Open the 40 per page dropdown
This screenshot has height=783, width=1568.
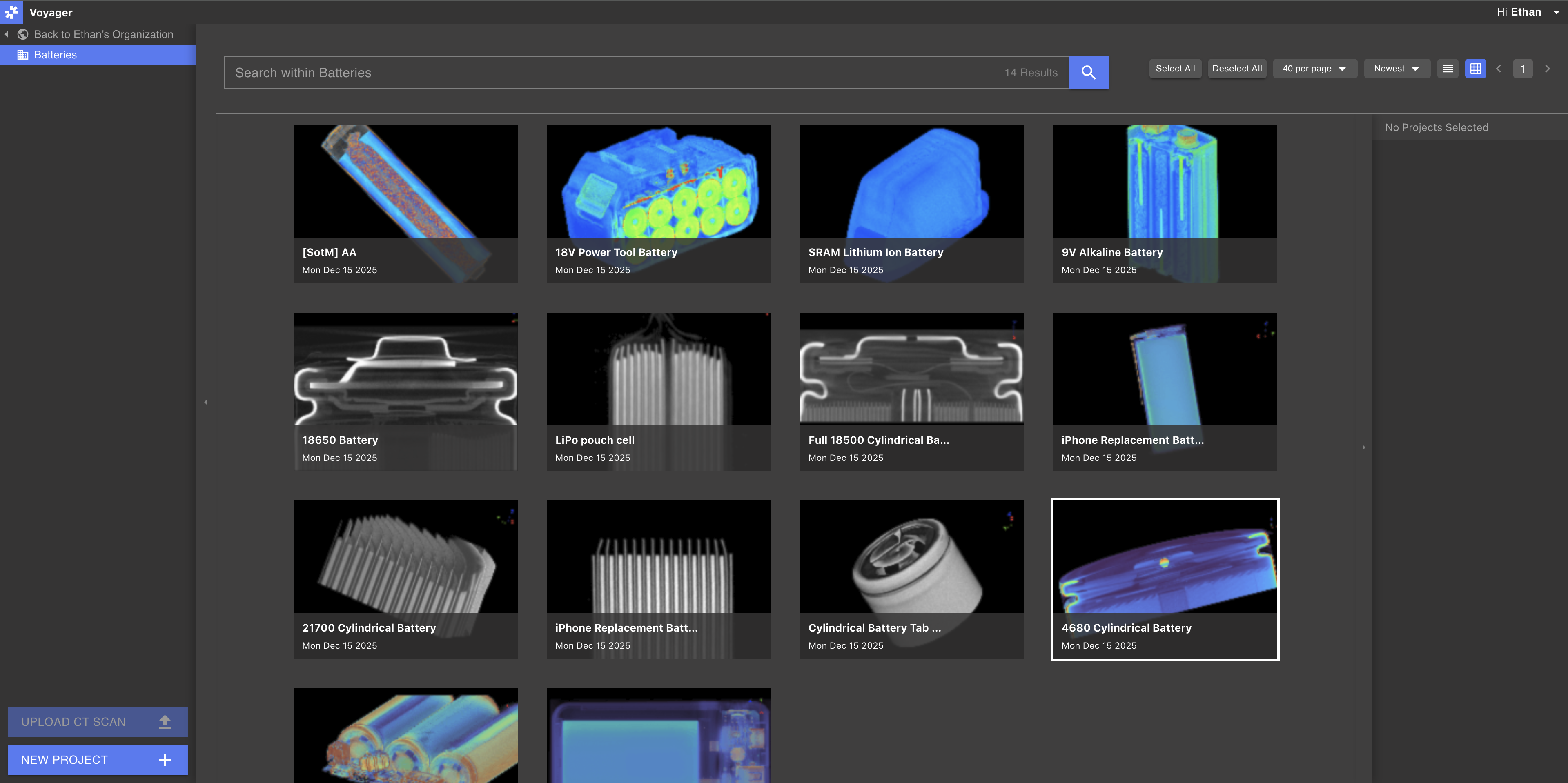pyautogui.click(x=1314, y=68)
